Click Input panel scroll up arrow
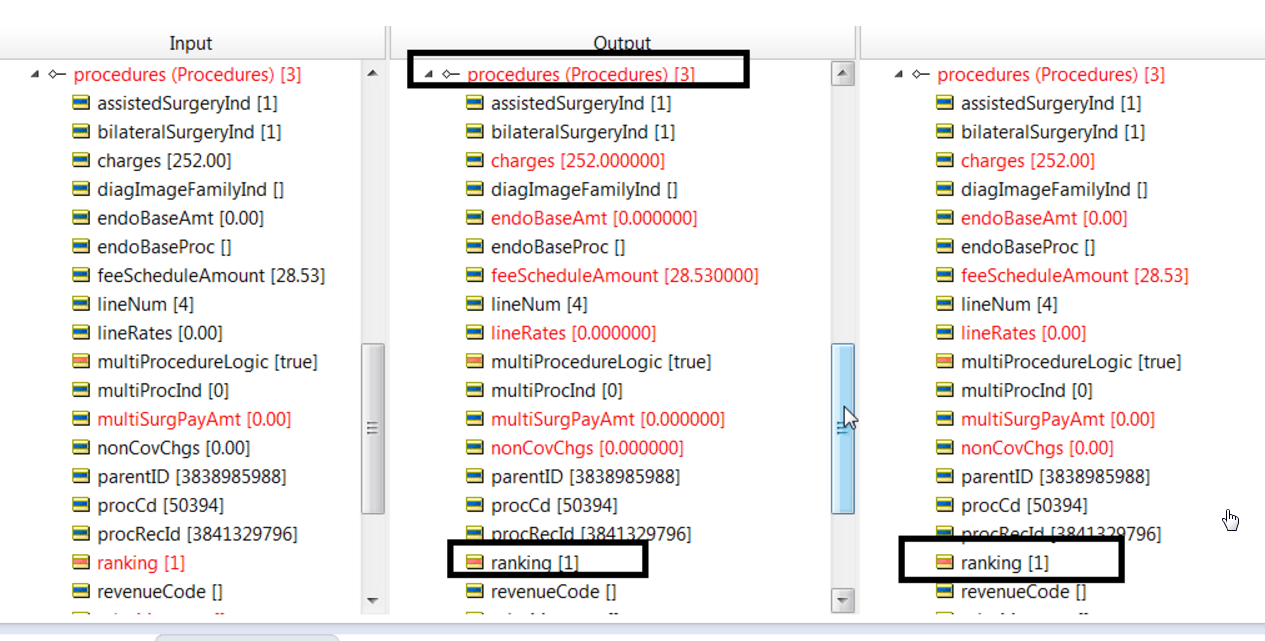 click(x=372, y=74)
